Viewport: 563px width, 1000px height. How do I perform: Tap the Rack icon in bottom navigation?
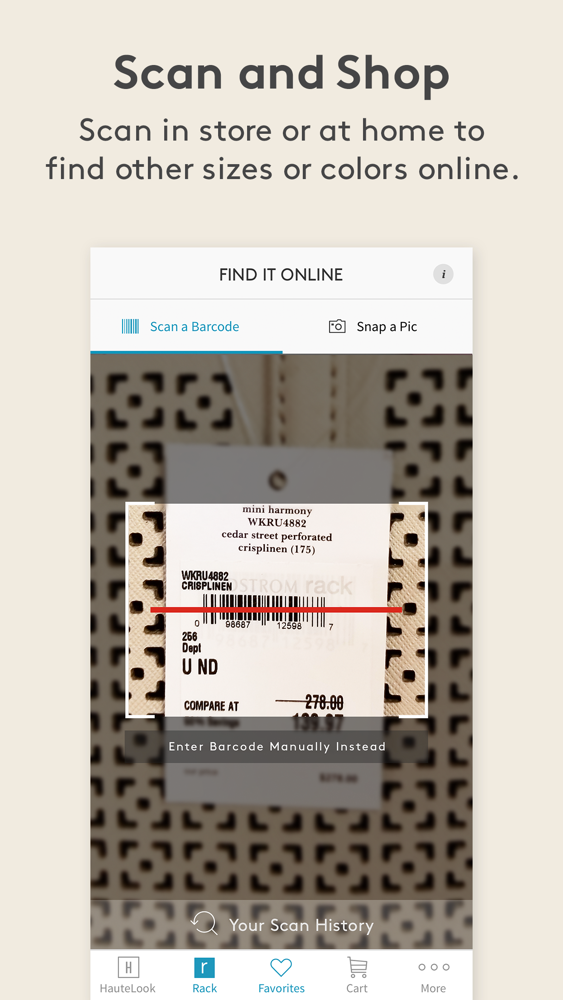(x=204, y=967)
